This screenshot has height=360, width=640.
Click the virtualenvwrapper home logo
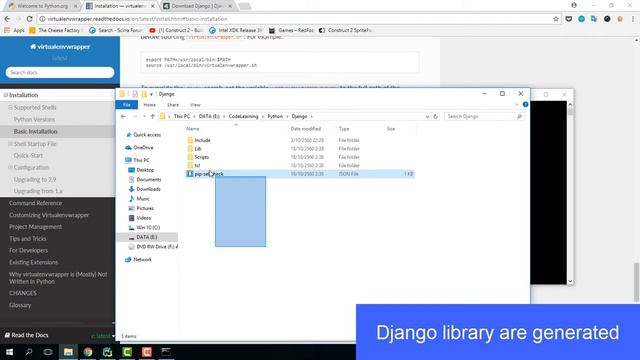(60, 47)
